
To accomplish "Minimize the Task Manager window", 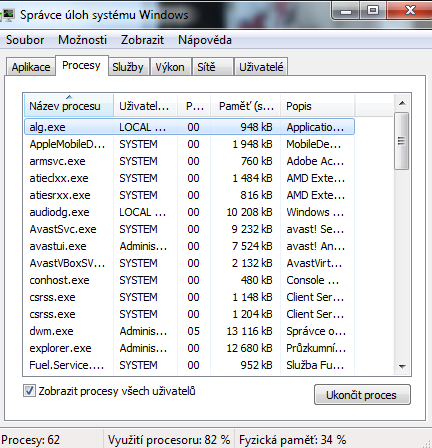I will [346, 11].
